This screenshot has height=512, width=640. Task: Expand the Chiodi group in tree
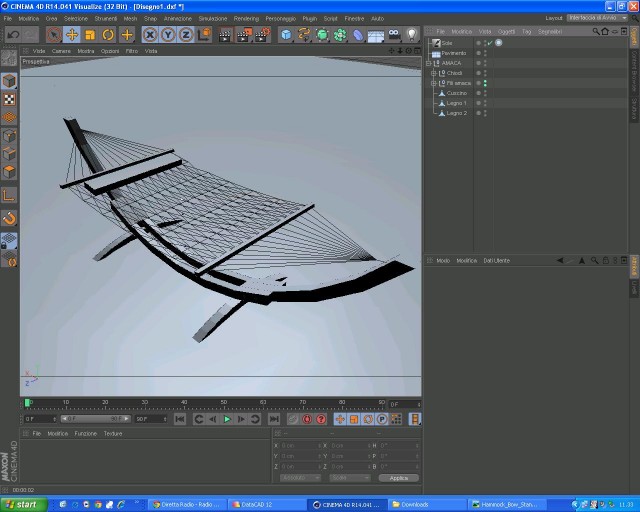[434, 73]
